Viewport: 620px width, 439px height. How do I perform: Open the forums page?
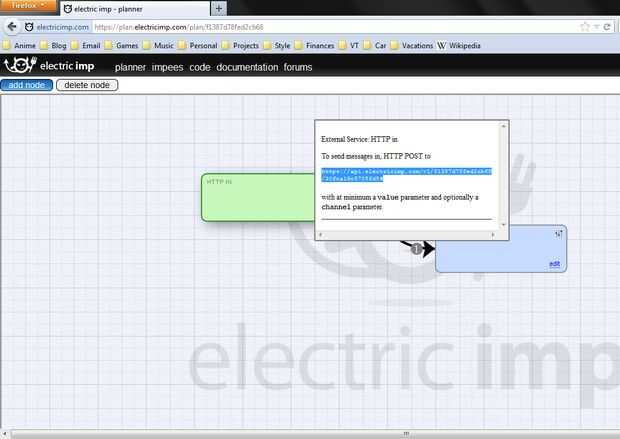click(x=298, y=67)
